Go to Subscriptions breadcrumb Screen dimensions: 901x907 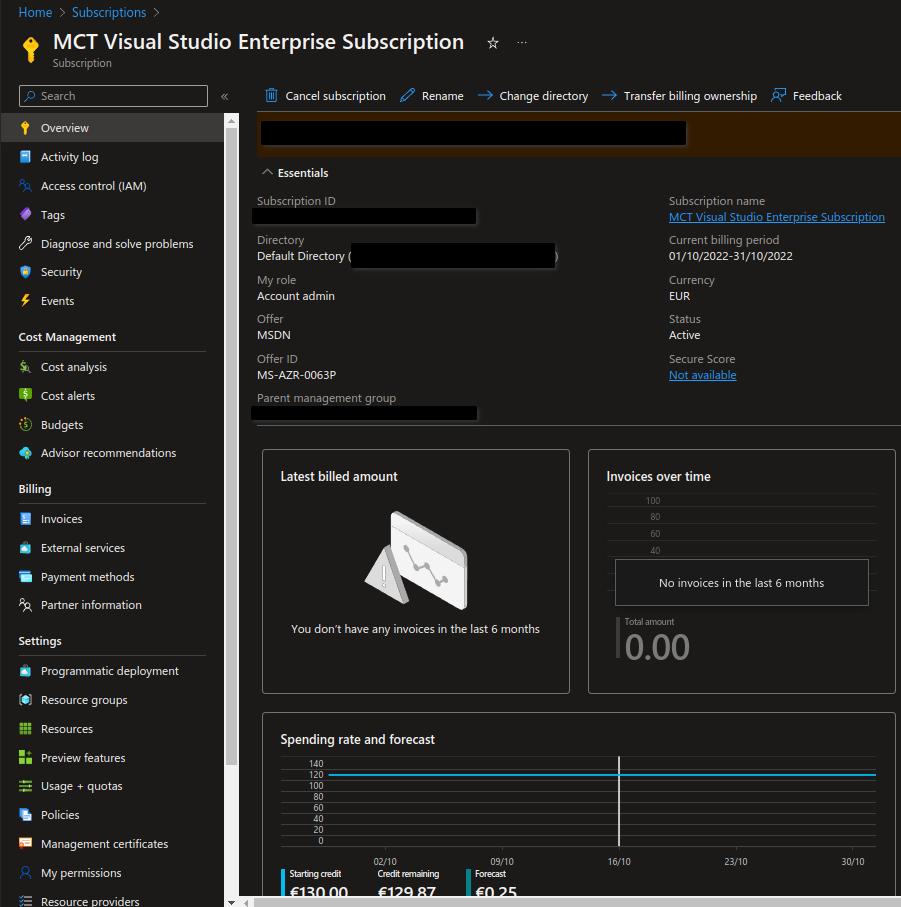tap(109, 12)
